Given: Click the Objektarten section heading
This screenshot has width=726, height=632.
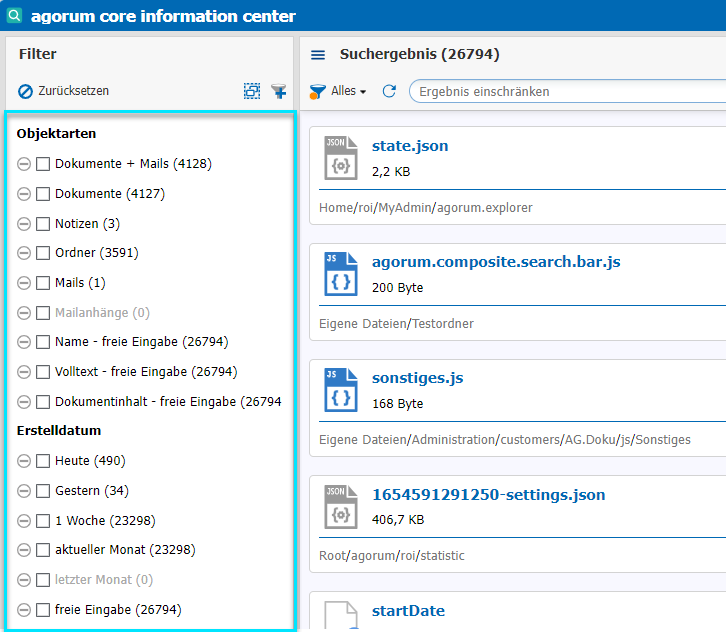Looking at the screenshot, I should coord(56,134).
